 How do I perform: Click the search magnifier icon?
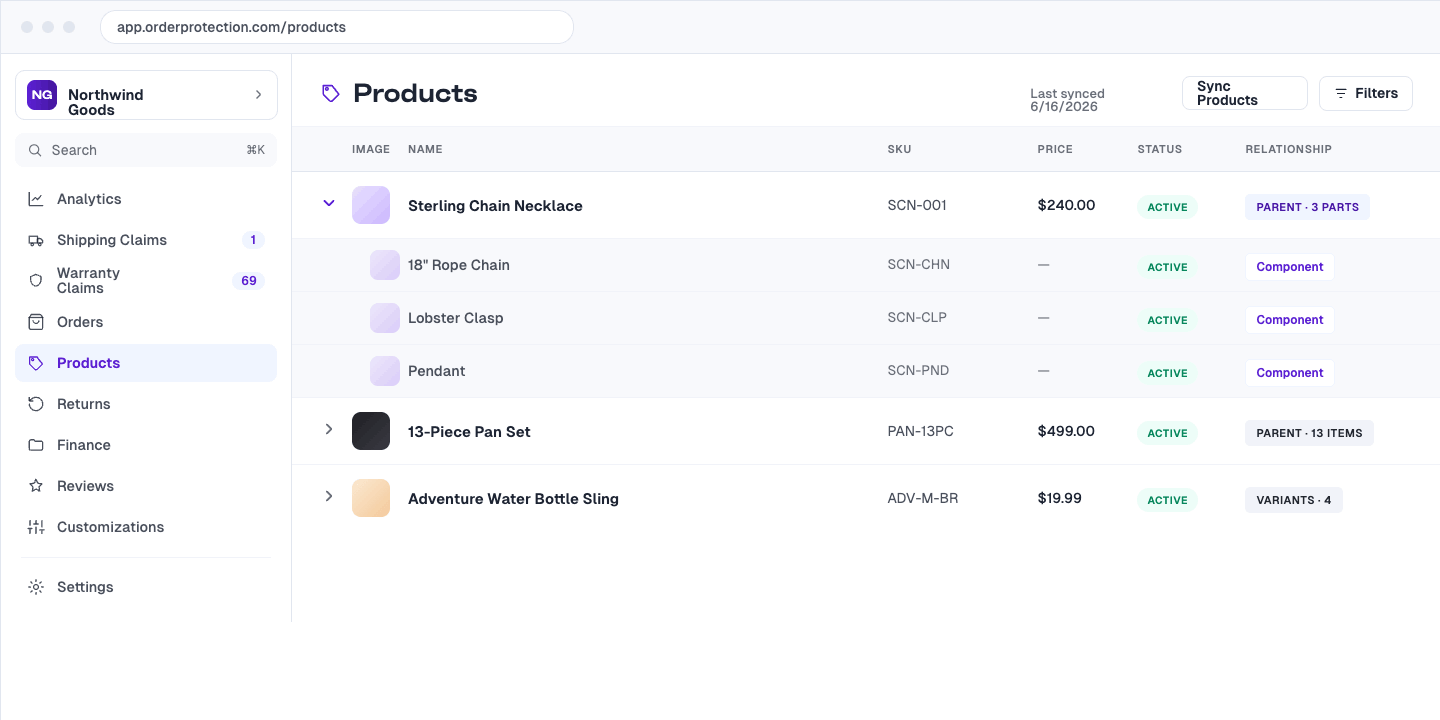coord(35,150)
